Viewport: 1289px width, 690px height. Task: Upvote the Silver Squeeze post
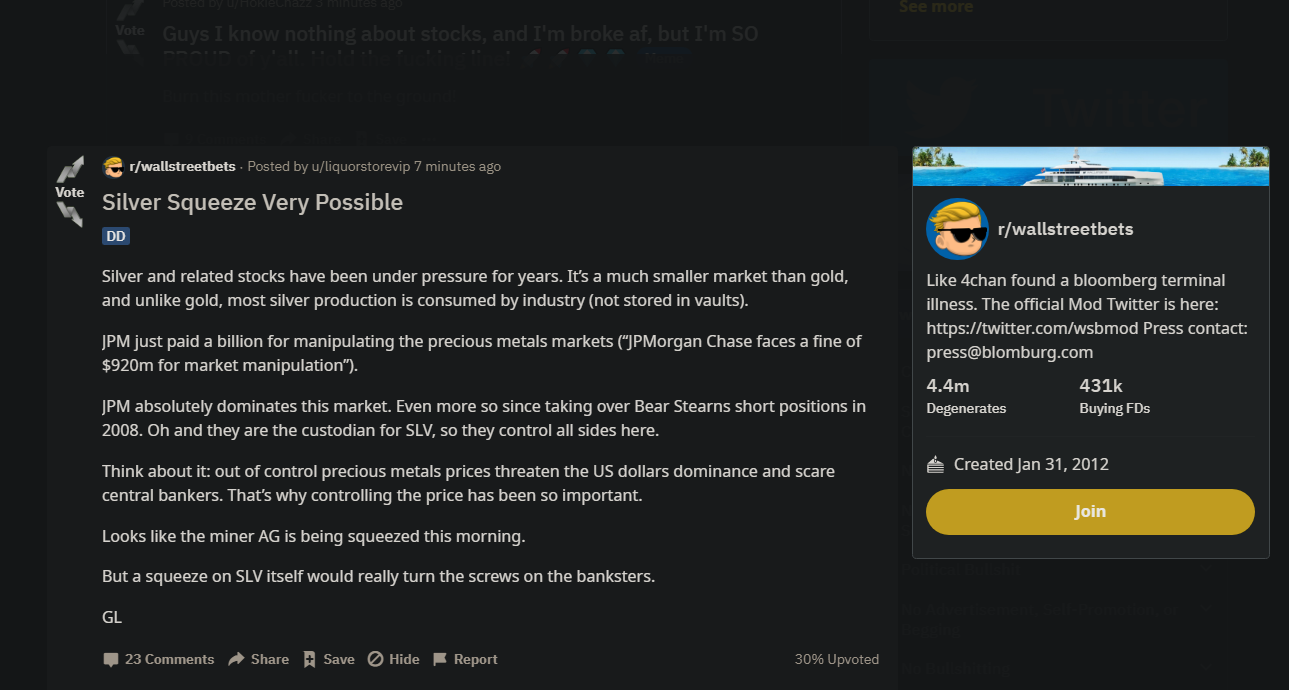[x=70, y=169]
